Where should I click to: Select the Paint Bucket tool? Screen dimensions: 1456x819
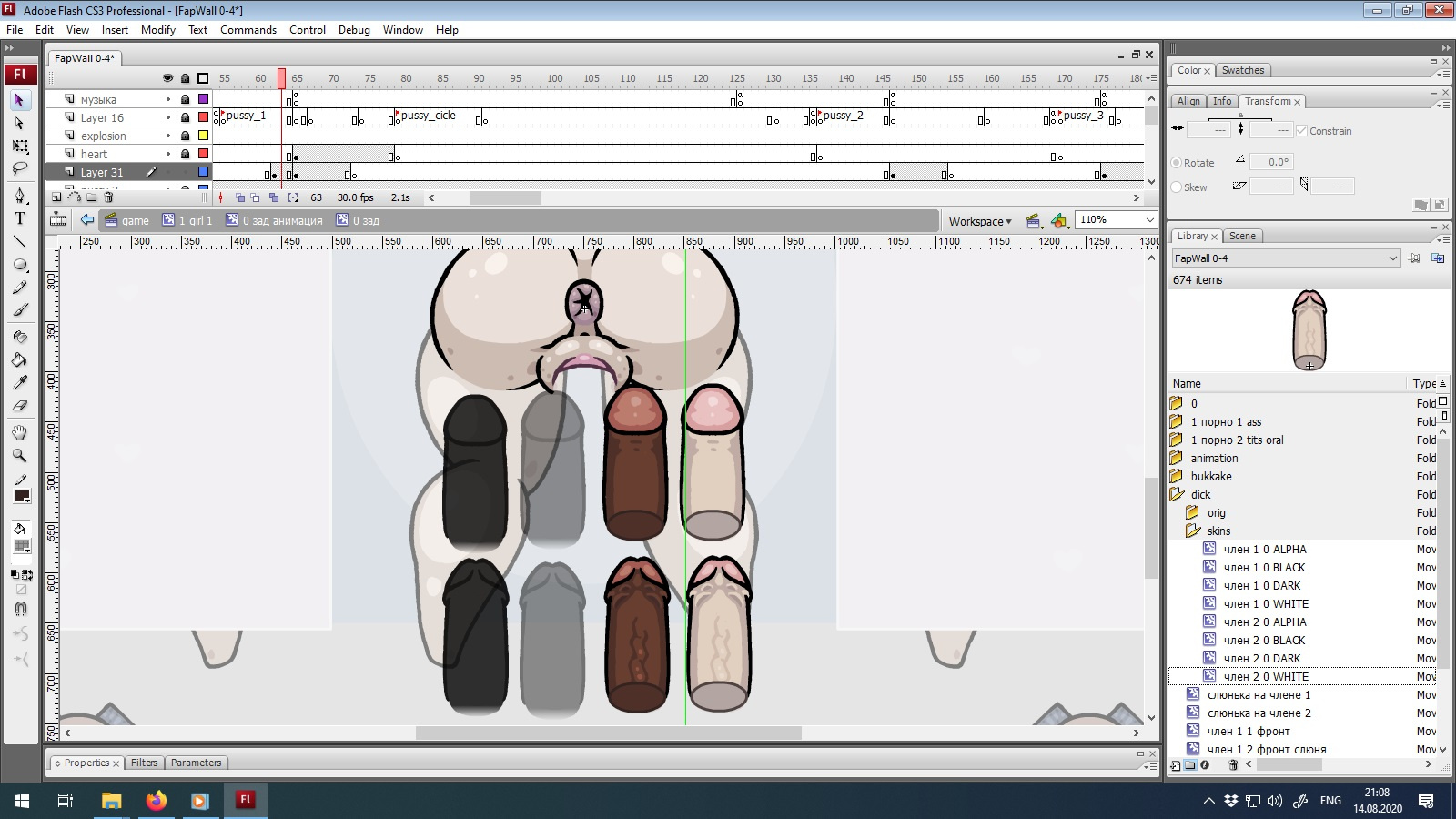[19, 359]
